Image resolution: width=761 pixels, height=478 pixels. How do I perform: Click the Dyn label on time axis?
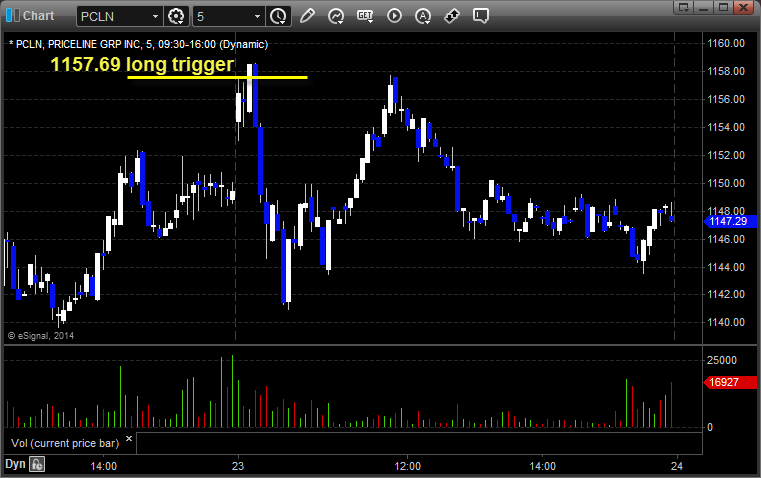15,464
